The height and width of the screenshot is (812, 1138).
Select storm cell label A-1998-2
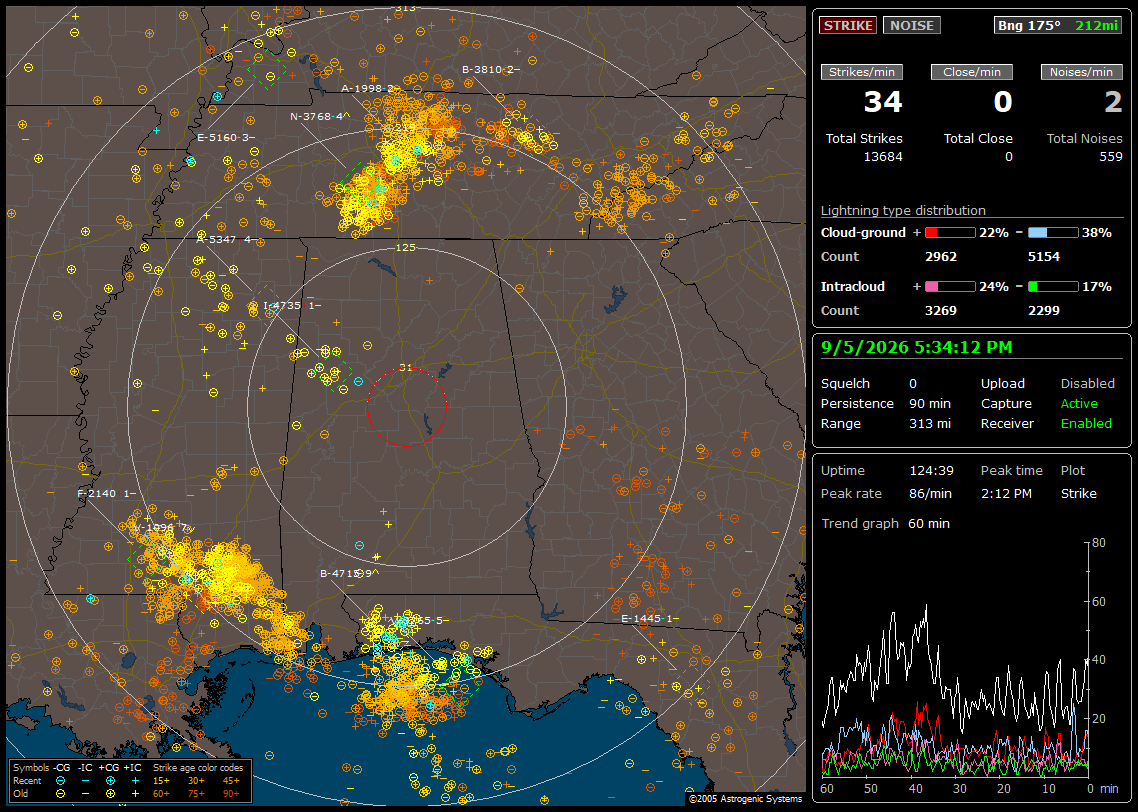369,89
